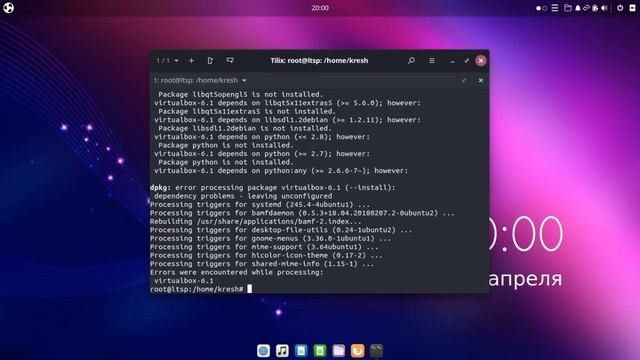This screenshot has width=640, height=360.
Task: Click 'Processing triggers for systemd (245.4-4ubuntu1)' line
Action: [x=260, y=204]
